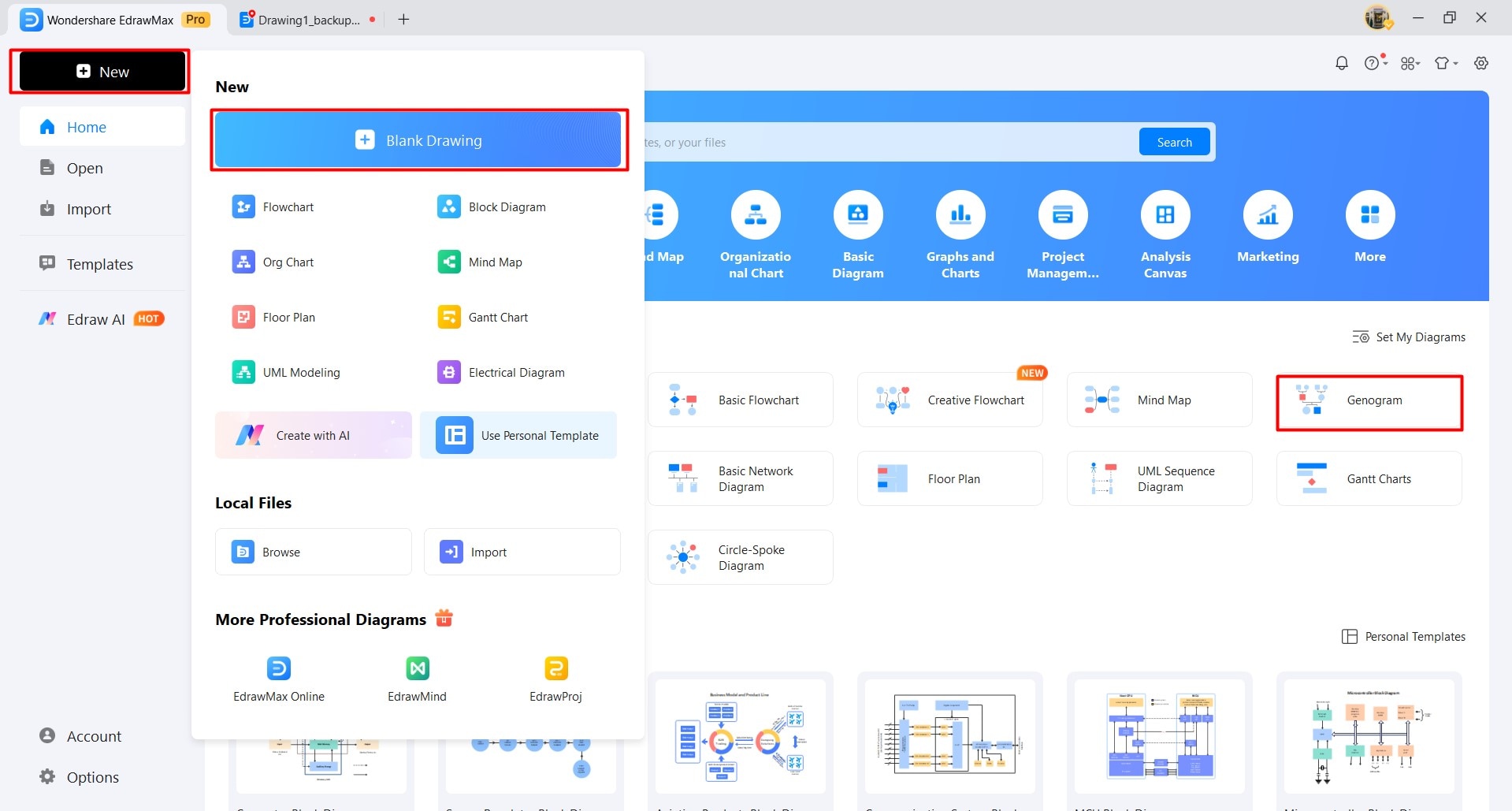Screen dimensions: 1512x811
Task: Click Use Personal Template button
Action: pyautogui.click(x=518, y=435)
